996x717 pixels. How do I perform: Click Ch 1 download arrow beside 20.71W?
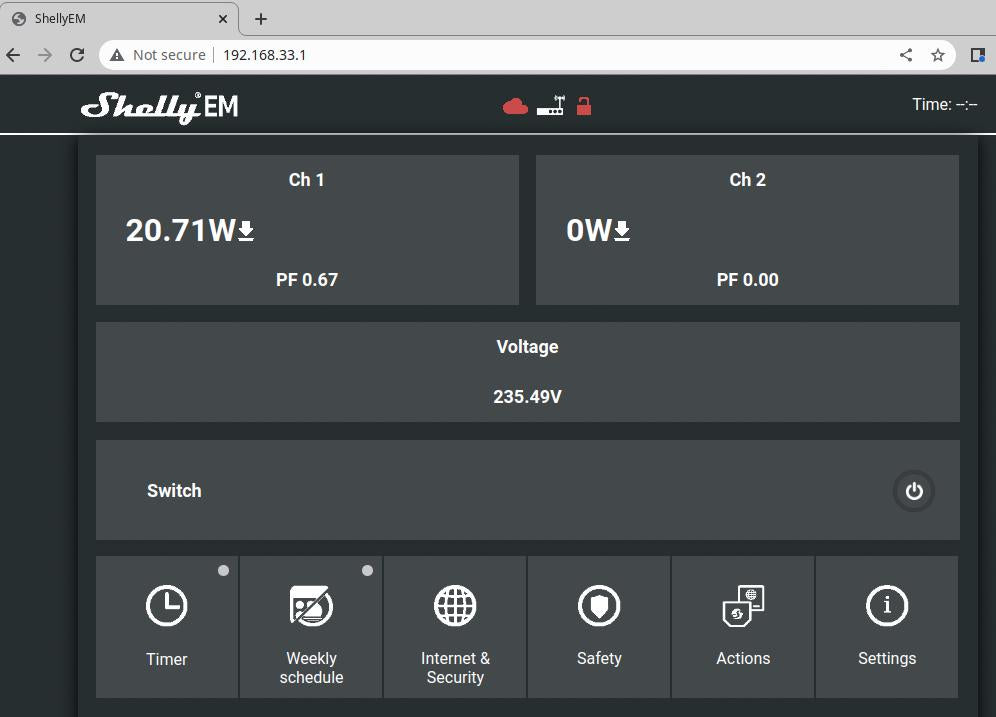coord(246,232)
